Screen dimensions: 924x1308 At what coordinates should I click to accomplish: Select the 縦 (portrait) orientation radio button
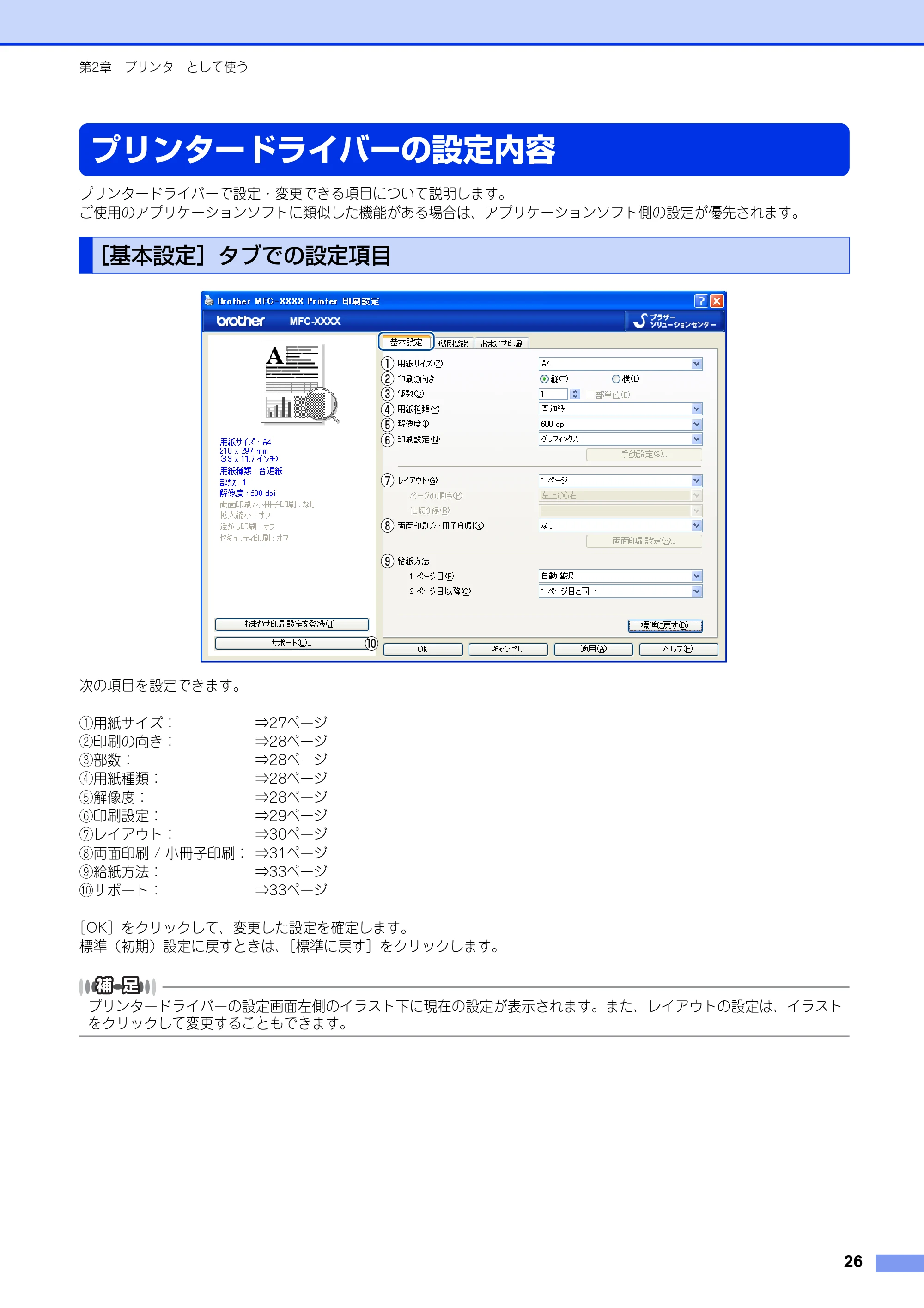pos(544,379)
